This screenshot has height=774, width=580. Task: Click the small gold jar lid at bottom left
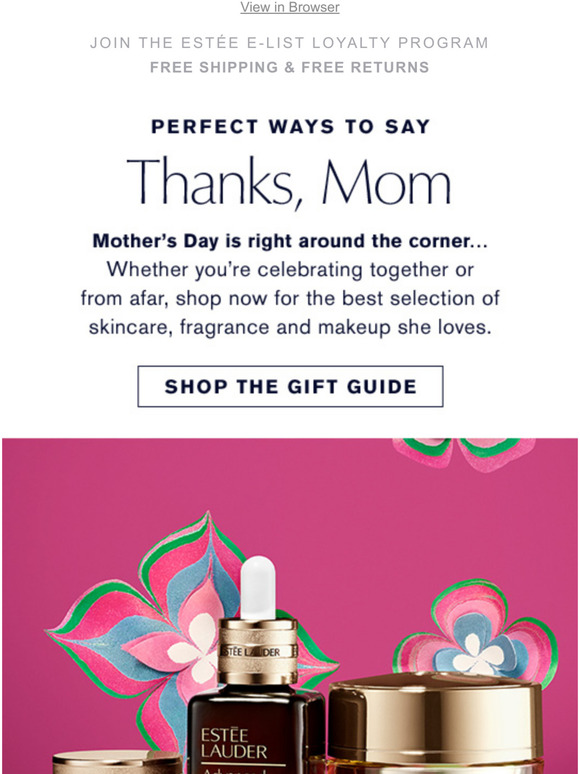(117, 763)
